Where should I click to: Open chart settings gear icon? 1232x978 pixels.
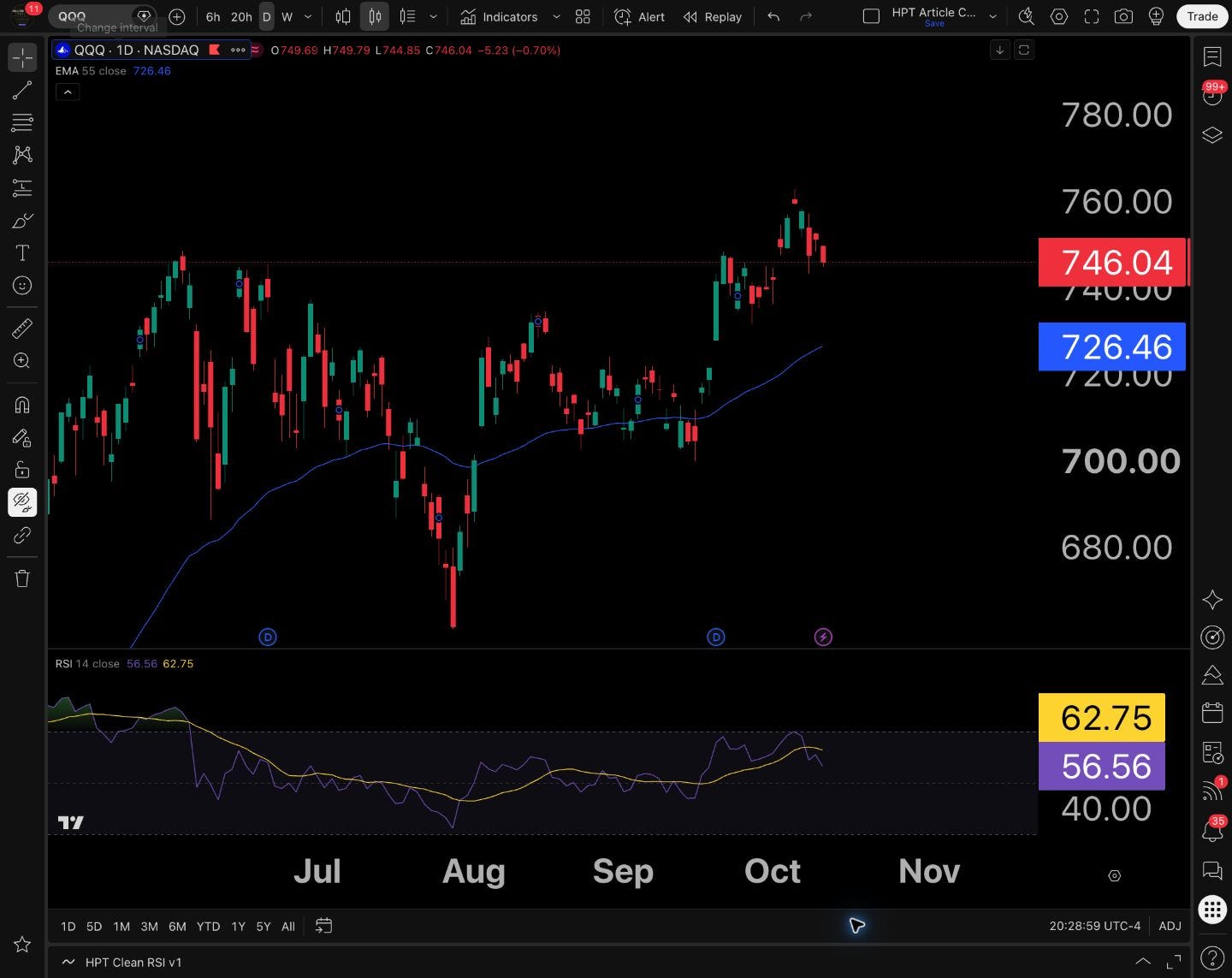[1059, 16]
